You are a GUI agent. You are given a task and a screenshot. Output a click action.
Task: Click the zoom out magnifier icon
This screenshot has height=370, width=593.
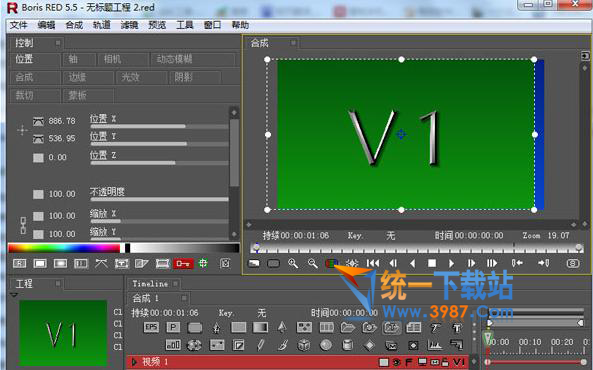point(312,263)
